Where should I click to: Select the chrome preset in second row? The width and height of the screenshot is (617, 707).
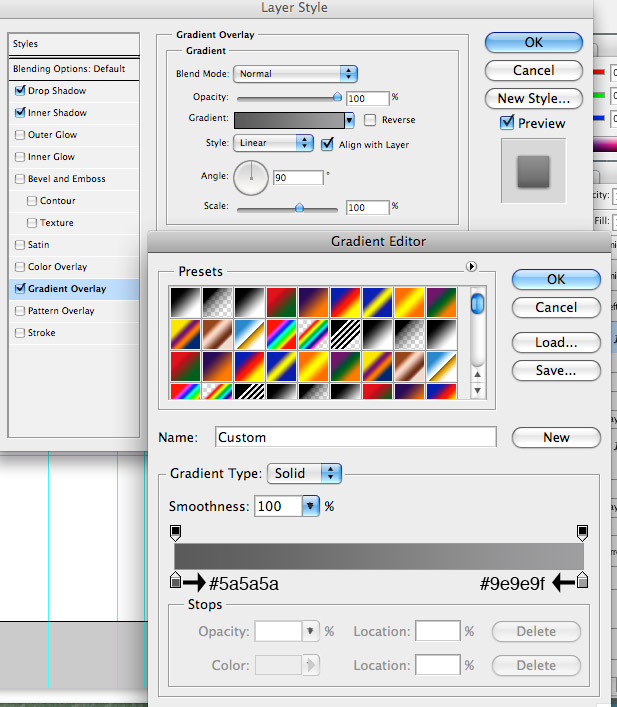click(249, 335)
